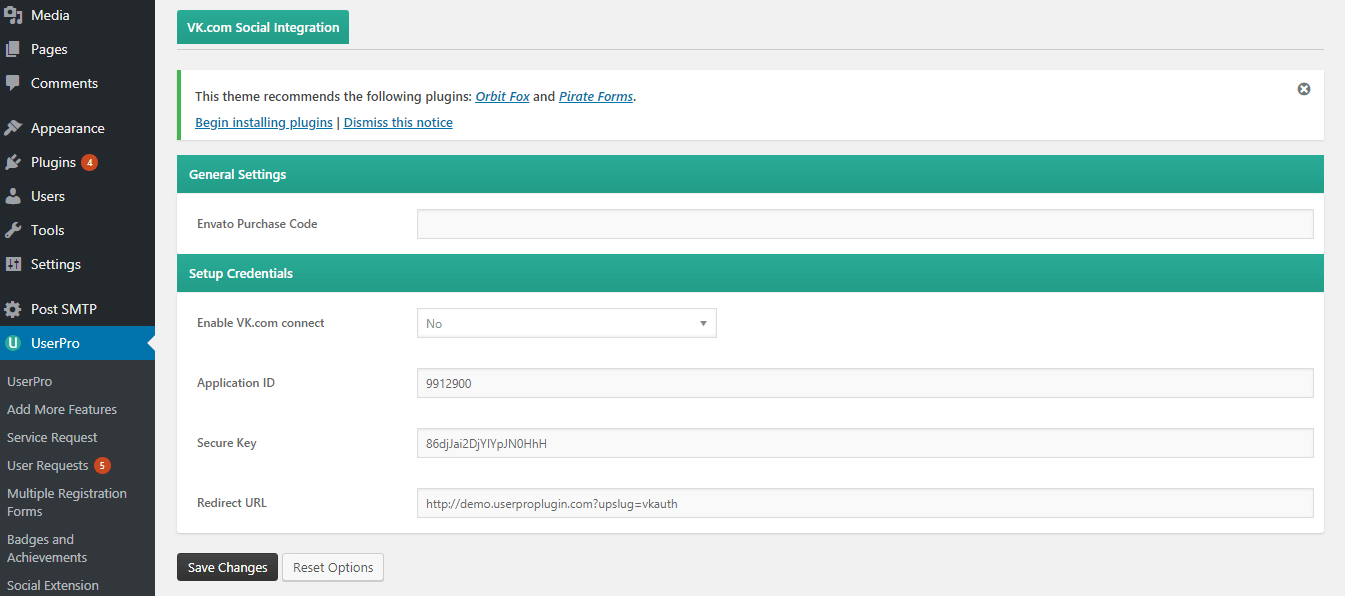This screenshot has height=596, width=1345.
Task: Click the Appearance paintbrush icon
Action: tap(13, 128)
